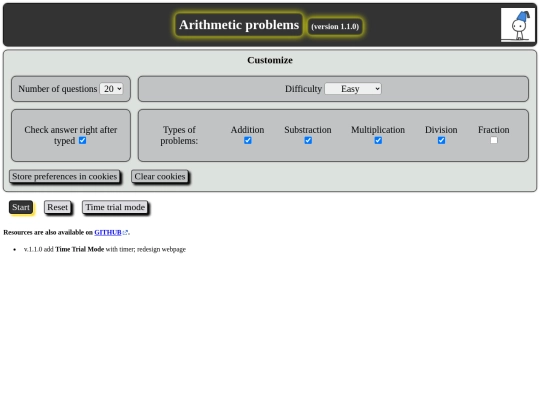Toggle Check answer right after typed
The image size is (540, 405).
point(82,141)
